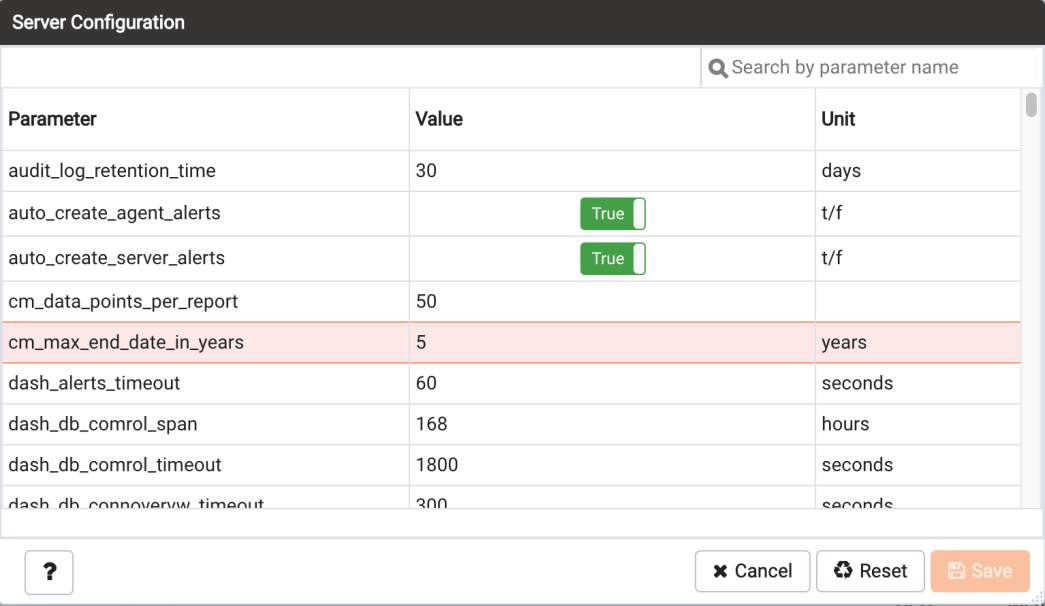Click the hours unit cell
Image resolution: width=1045 pixels, height=606 pixels.
tap(918, 424)
